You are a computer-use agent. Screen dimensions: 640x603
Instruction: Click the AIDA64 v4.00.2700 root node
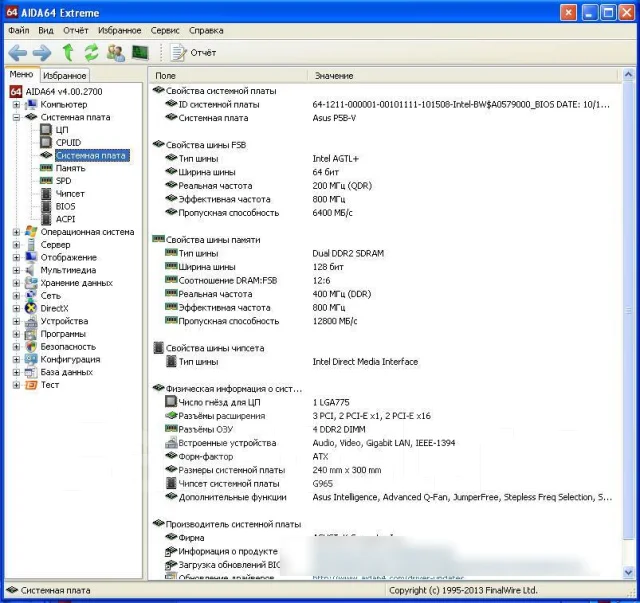pyautogui.click(x=64, y=91)
